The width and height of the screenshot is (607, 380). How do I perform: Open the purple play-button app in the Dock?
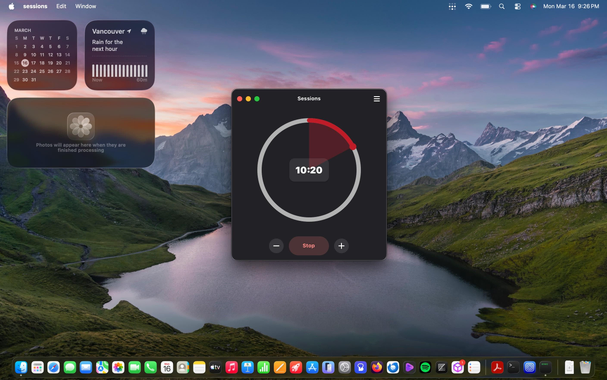click(x=409, y=367)
